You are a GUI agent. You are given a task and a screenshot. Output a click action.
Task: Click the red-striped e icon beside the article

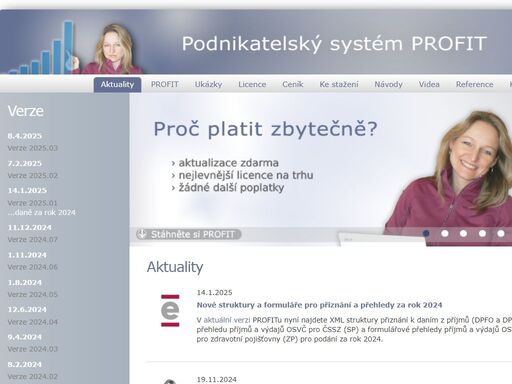170,311
